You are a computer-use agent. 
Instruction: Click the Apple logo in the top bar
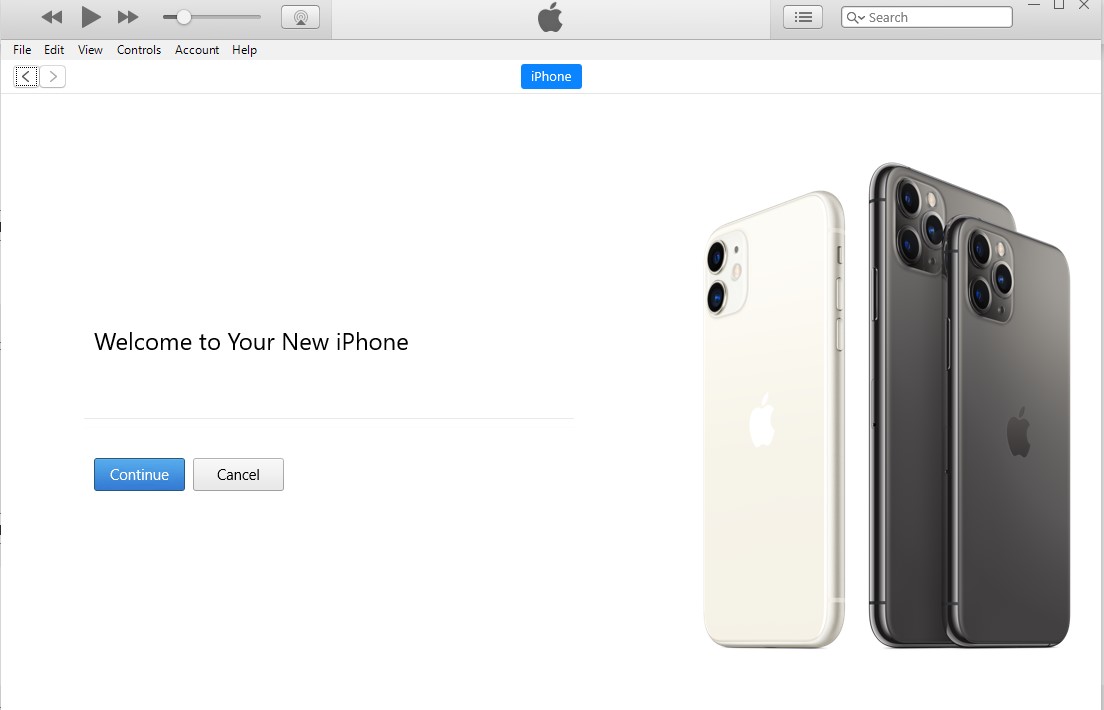point(551,17)
